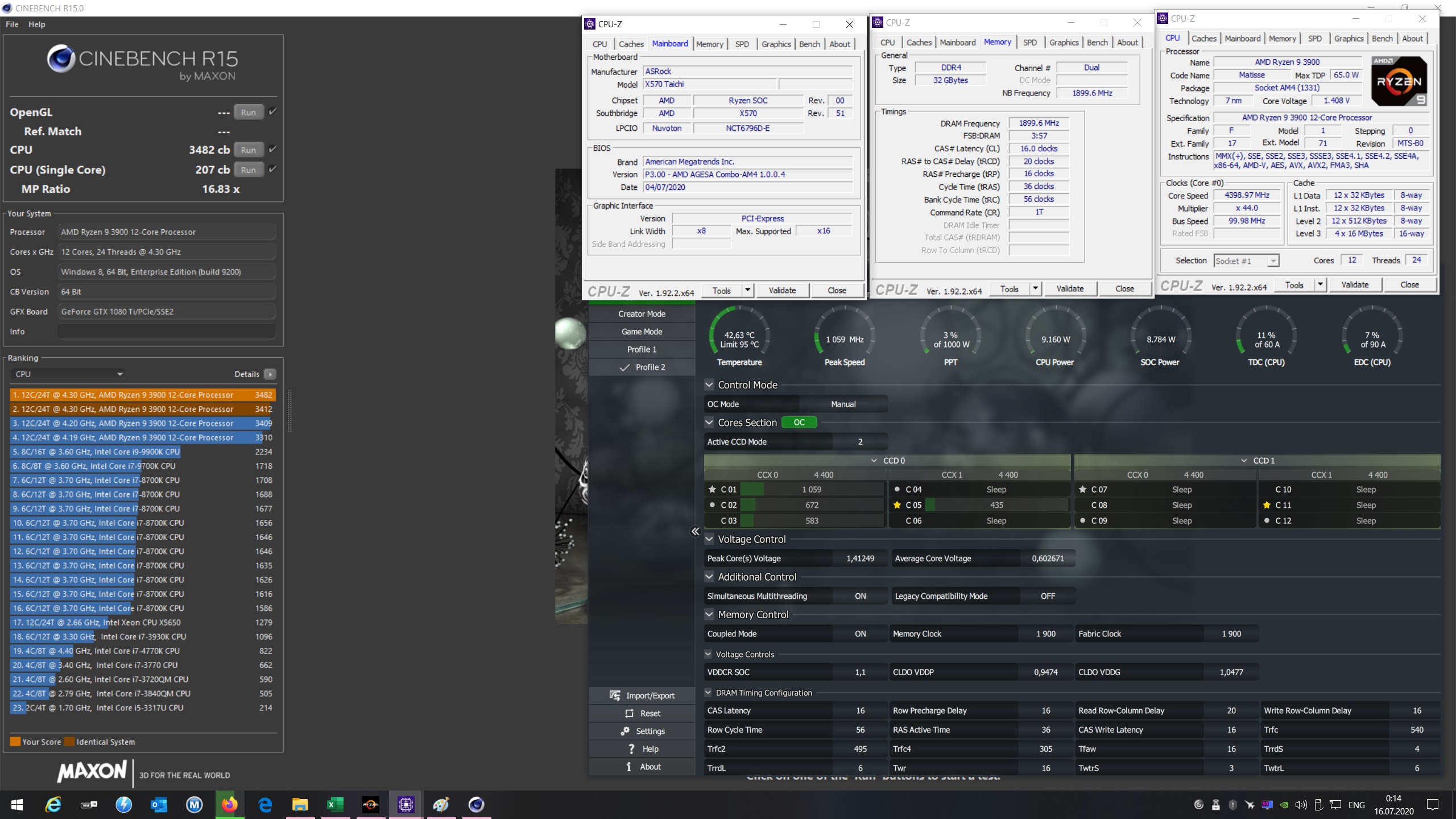Open Settings gear in Ryzen Master

pyautogui.click(x=625, y=731)
